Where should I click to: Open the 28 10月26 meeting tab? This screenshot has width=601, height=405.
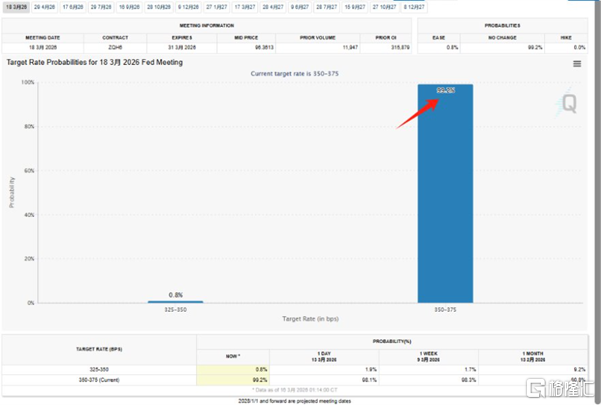[x=159, y=7]
